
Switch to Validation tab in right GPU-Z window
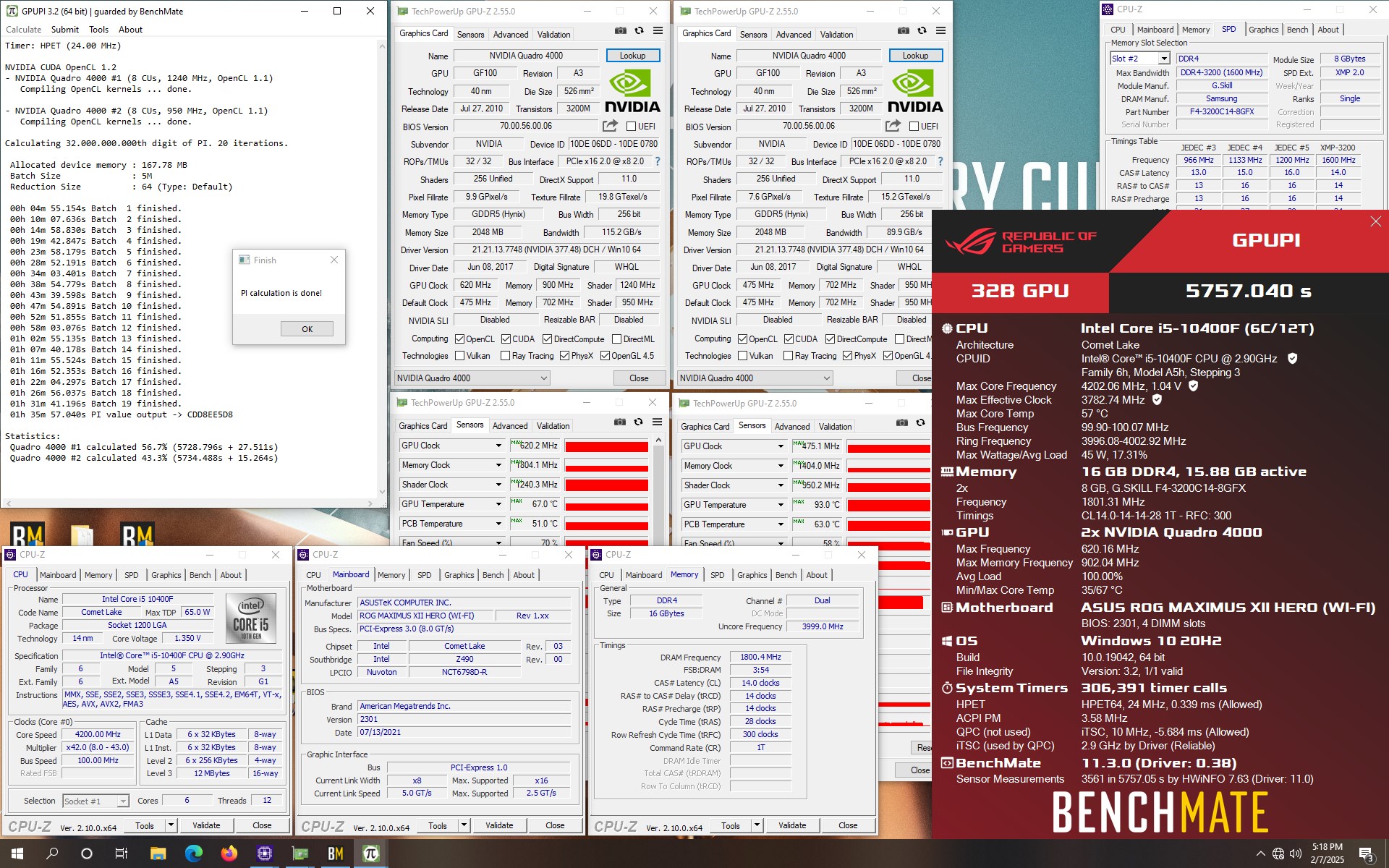pos(836,35)
